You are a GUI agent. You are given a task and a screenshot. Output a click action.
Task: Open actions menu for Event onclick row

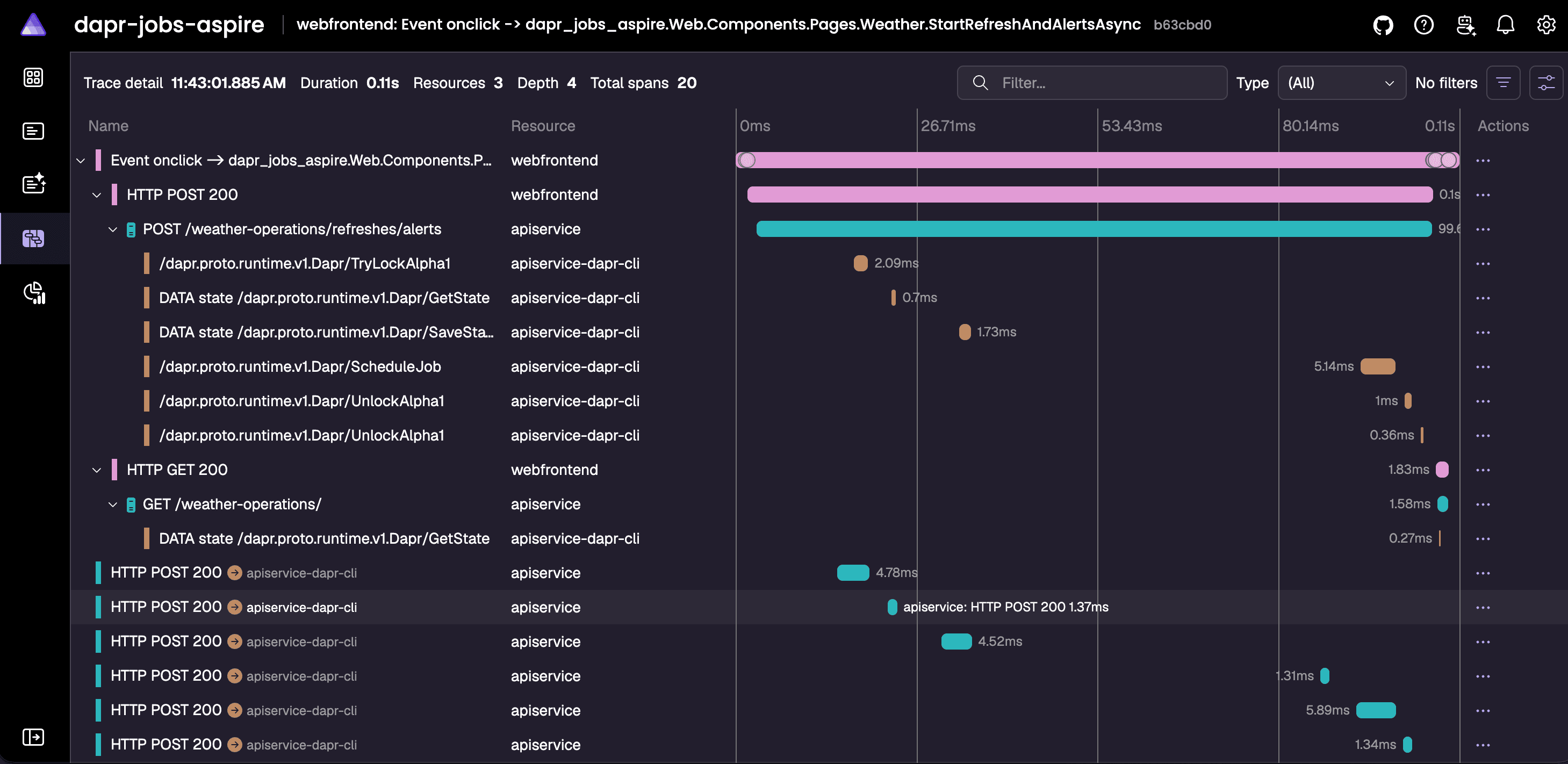1483,161
